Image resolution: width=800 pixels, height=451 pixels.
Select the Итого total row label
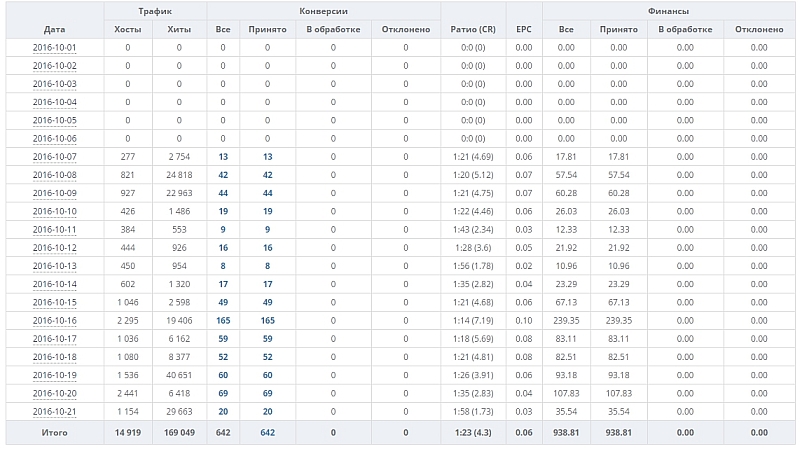click(x=54, y=432)
